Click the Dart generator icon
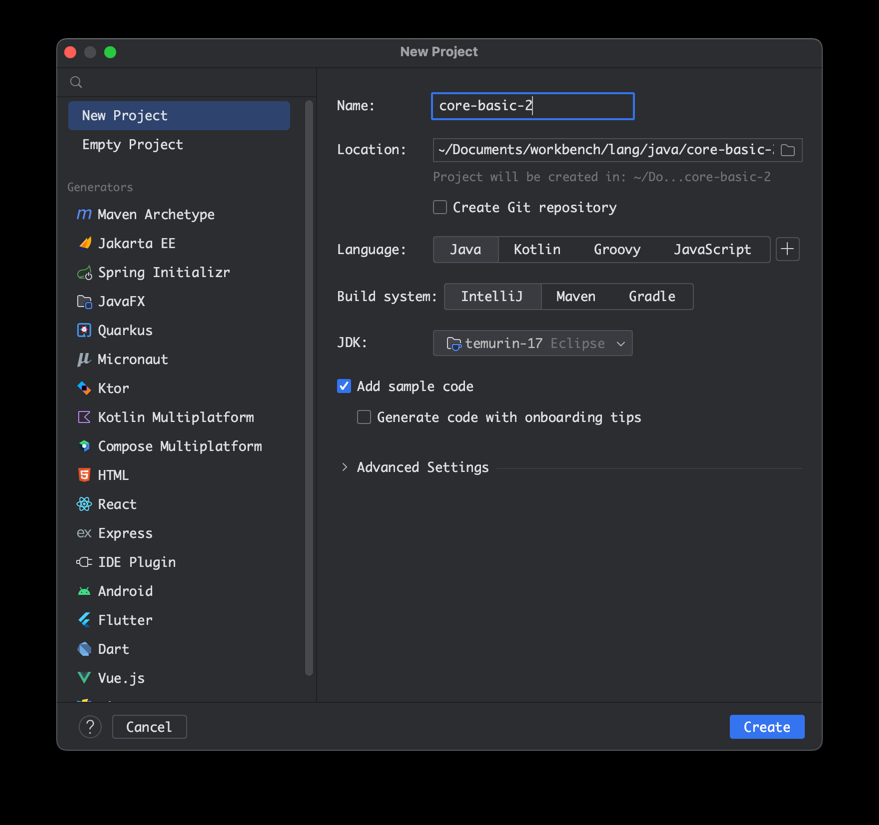The height and width of the screenshot is (825, 879). coord(84,649)
